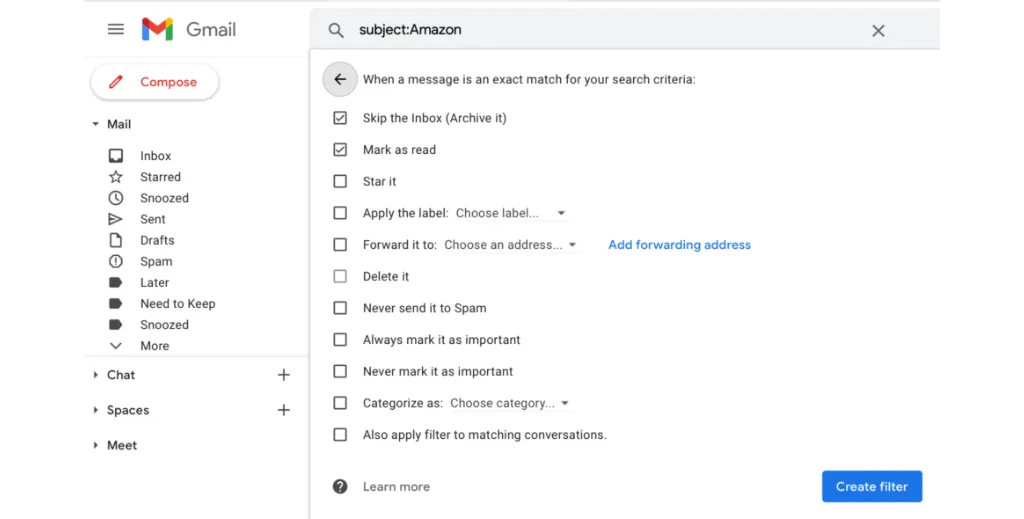Expand the Meet section
Screen dimensions: 1024x519
95,445
